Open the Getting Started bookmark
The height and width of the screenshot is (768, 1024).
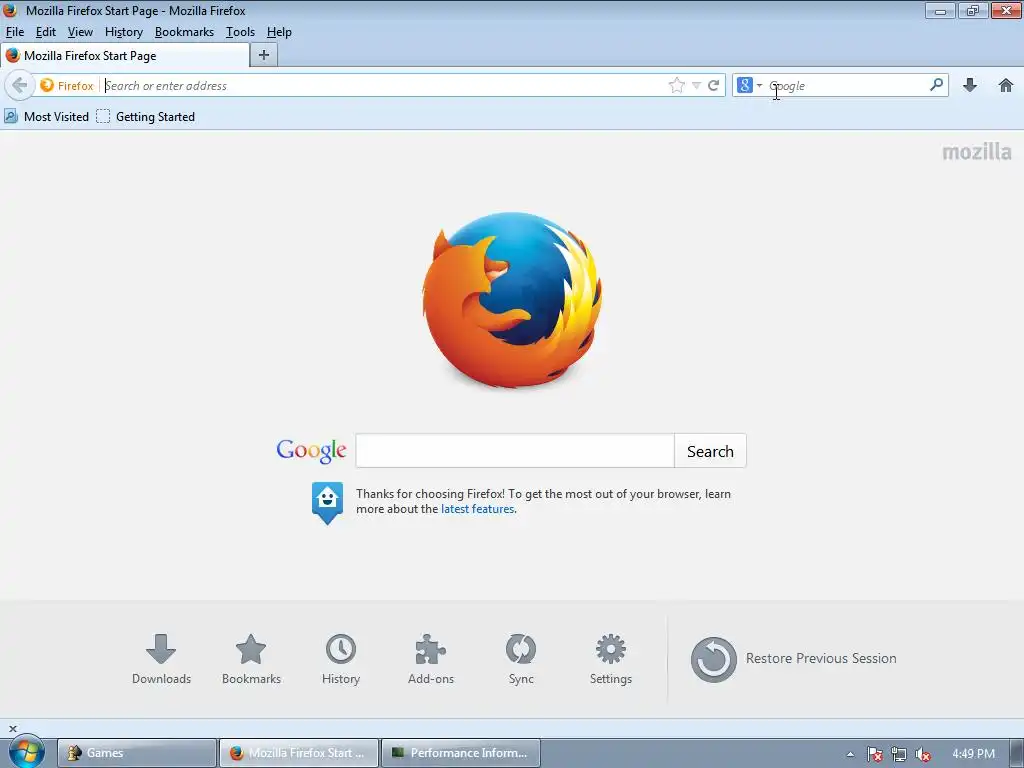point(146,117)
